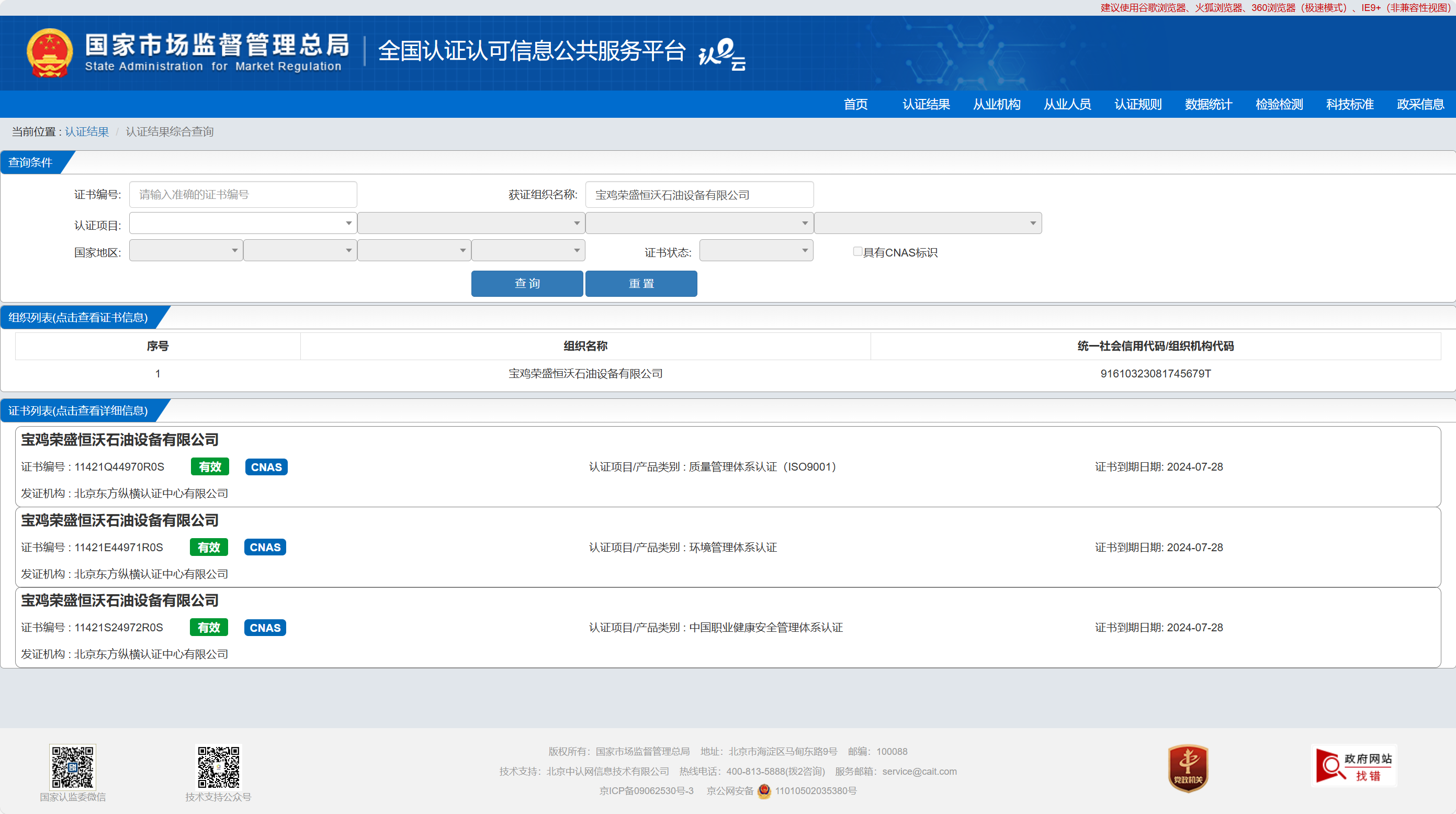Click the 党政机关 badge icon

tap(1188, 768)
